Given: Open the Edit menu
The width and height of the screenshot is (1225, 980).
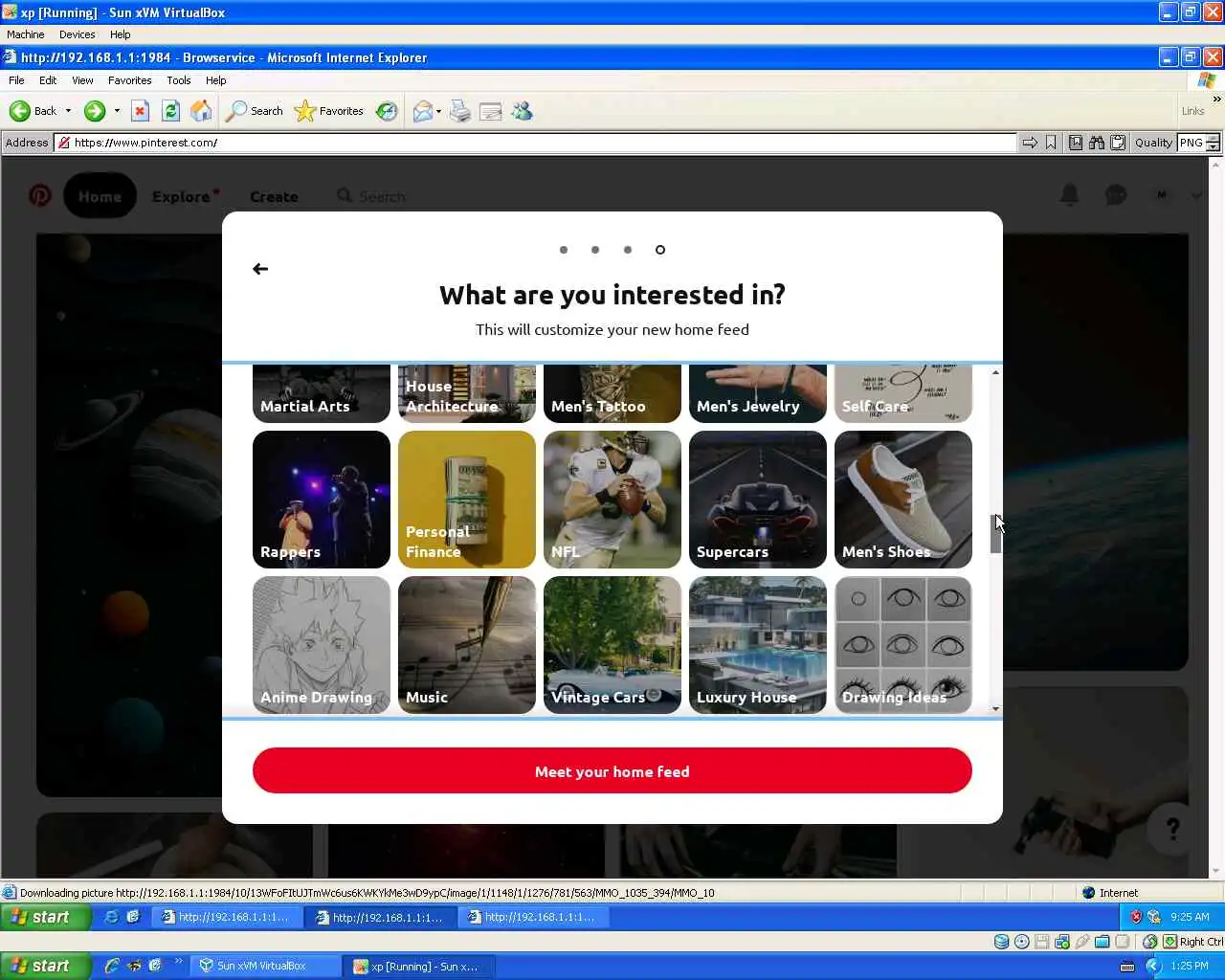Looking at the screenshot, I should pos(48,80).
